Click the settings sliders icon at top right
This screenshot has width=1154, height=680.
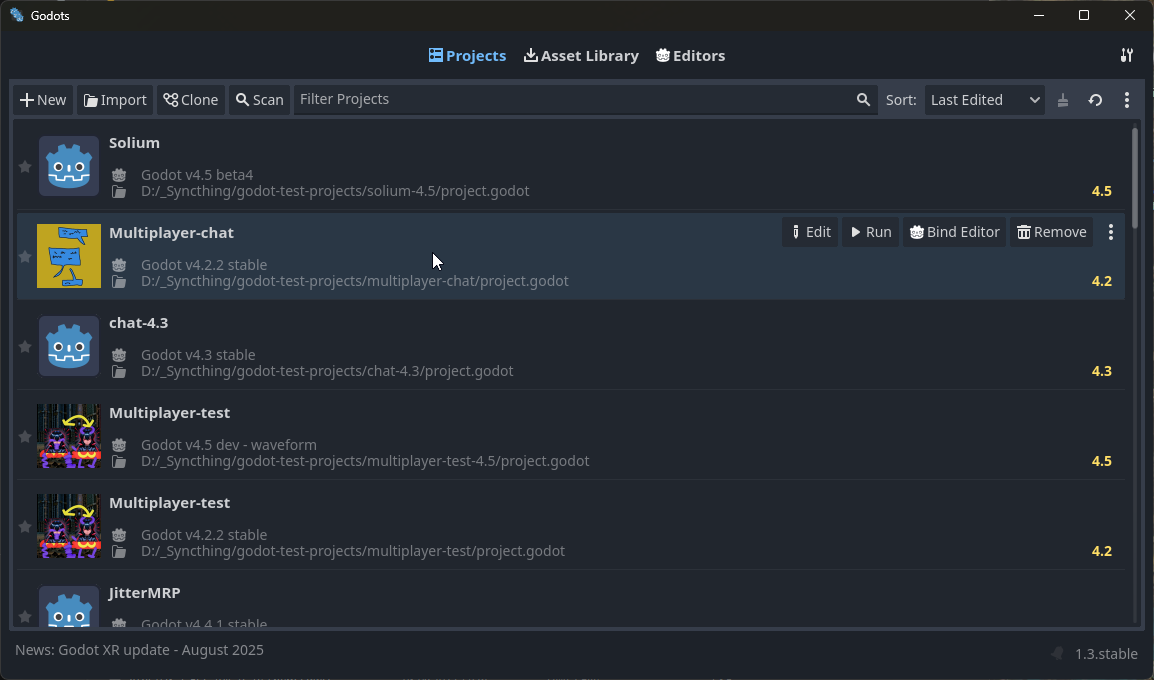1127,56
